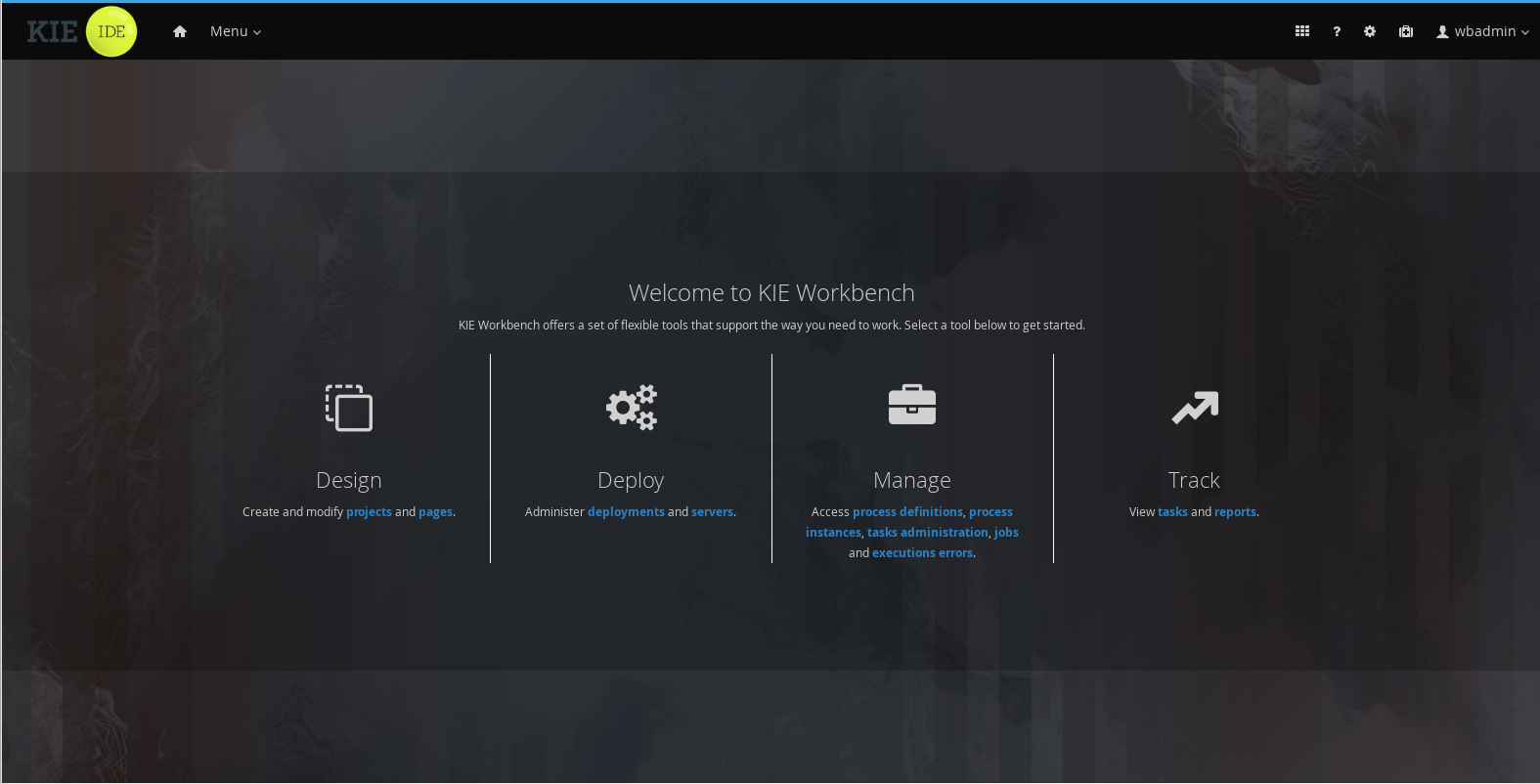Click the help question mark icon

pyautogui.click(x=1337, y=31)
